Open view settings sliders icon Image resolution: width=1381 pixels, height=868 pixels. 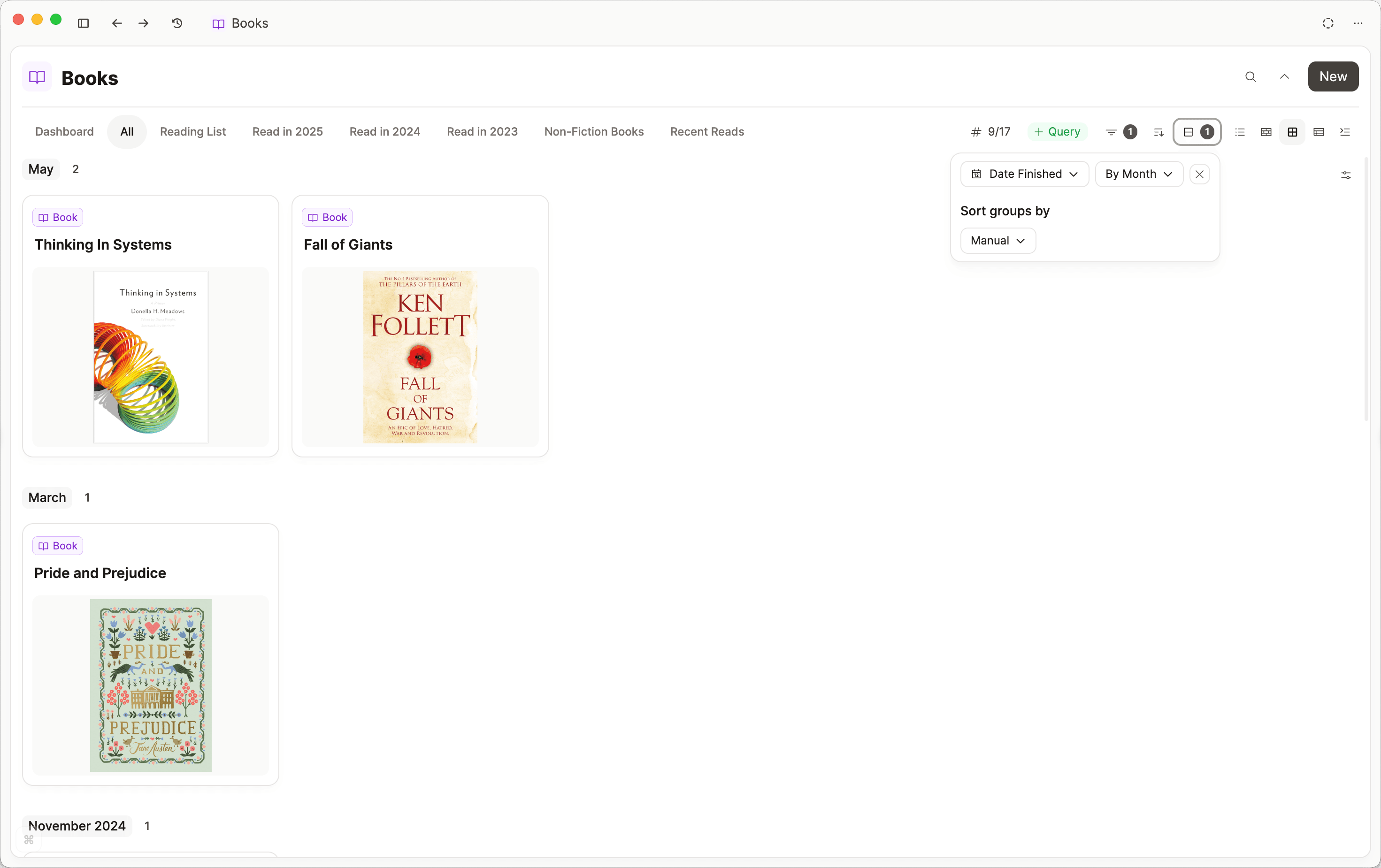point(1345,175)
